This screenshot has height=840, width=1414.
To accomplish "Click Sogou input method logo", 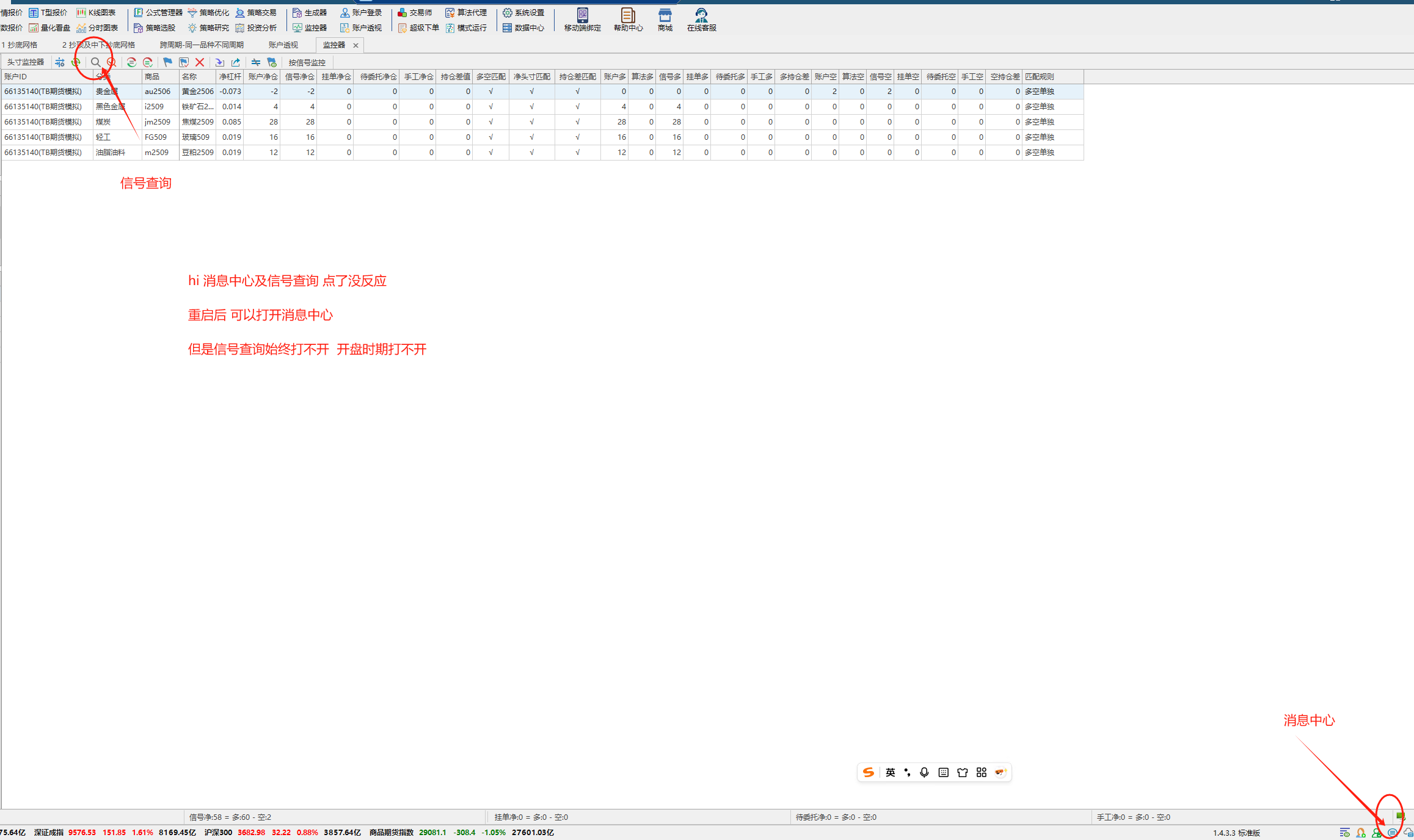I will pyautogui.click(x=868, y=772).
